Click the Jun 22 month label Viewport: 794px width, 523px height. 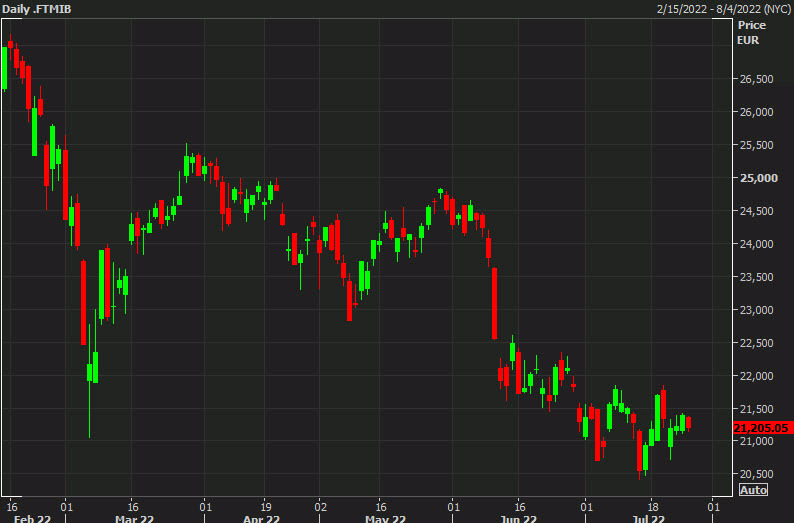click(x=518, y=518)
